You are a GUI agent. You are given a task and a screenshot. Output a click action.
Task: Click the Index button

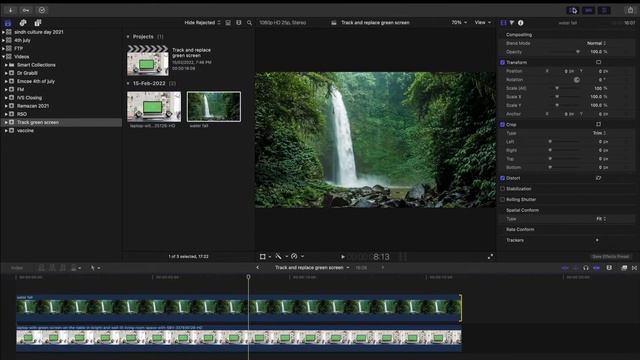tap(17, 268)
